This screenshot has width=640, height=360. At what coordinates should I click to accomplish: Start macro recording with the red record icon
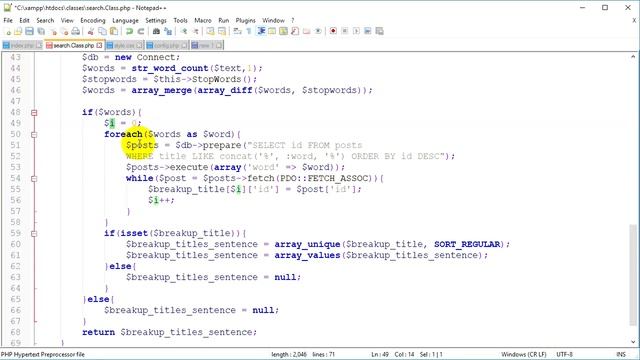[333, 31]
